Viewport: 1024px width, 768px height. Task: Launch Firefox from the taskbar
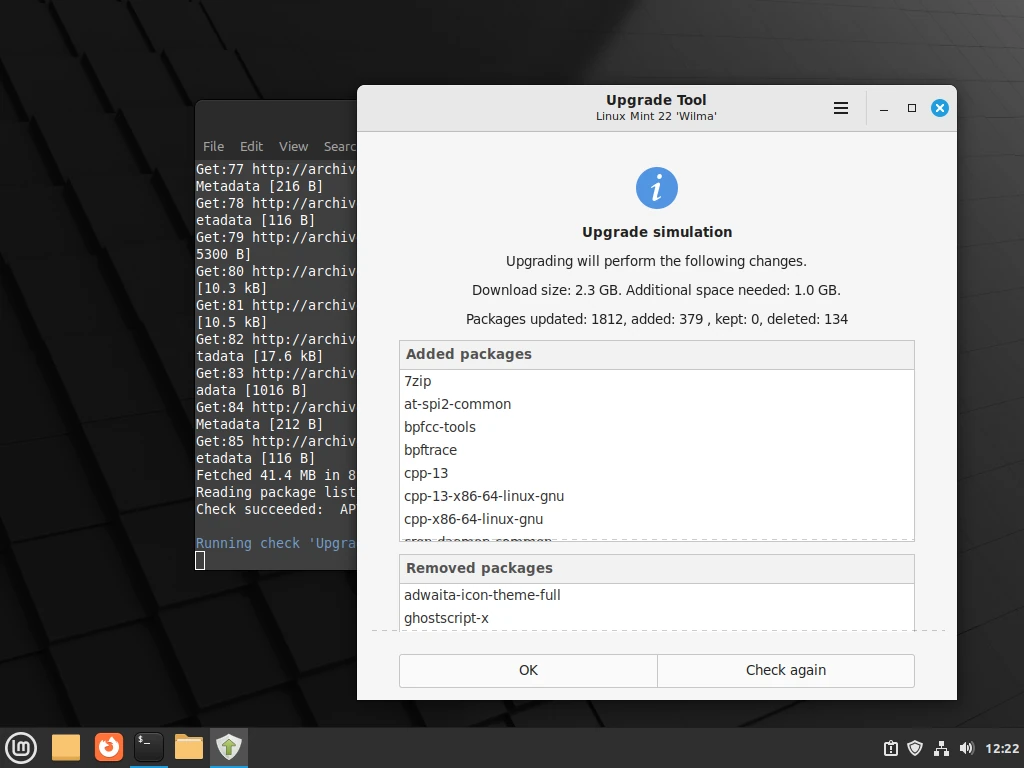point(108,747)
